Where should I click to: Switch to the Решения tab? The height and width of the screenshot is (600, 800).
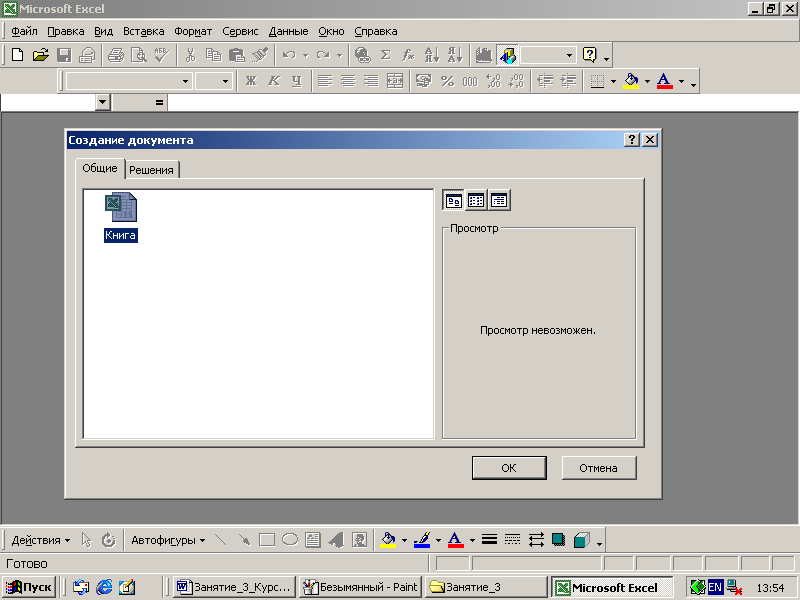(152, 170)
